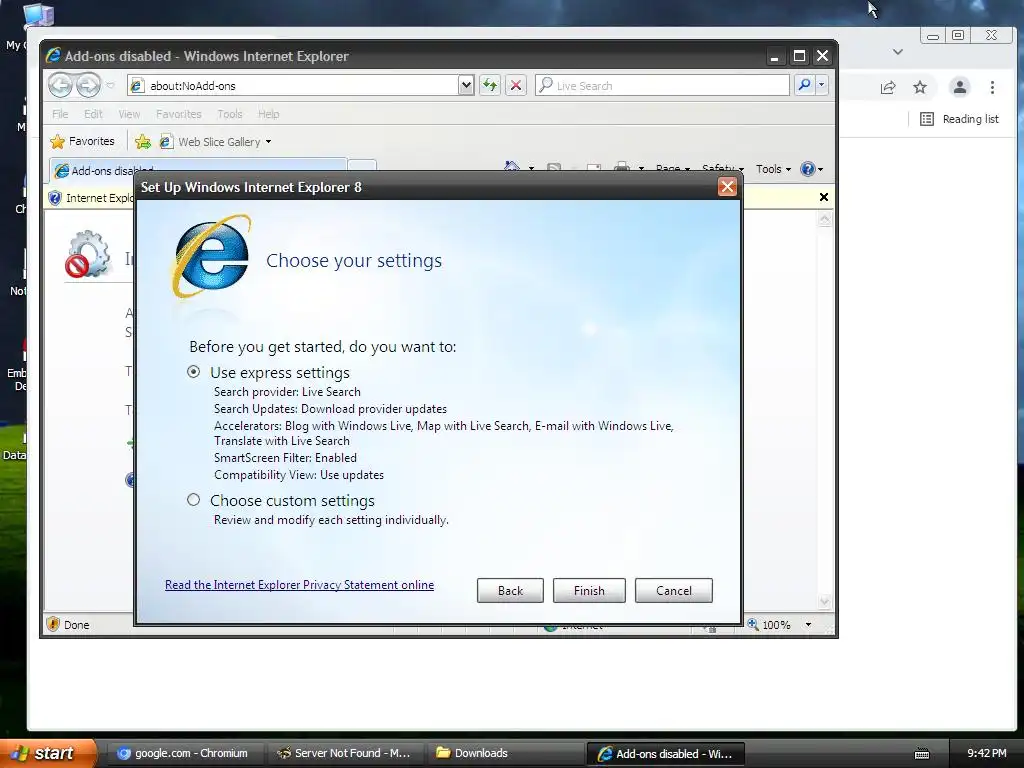This screenshot has width=1024, height=768.
Task: Open the File menu in IE
Action: [60, 114]
